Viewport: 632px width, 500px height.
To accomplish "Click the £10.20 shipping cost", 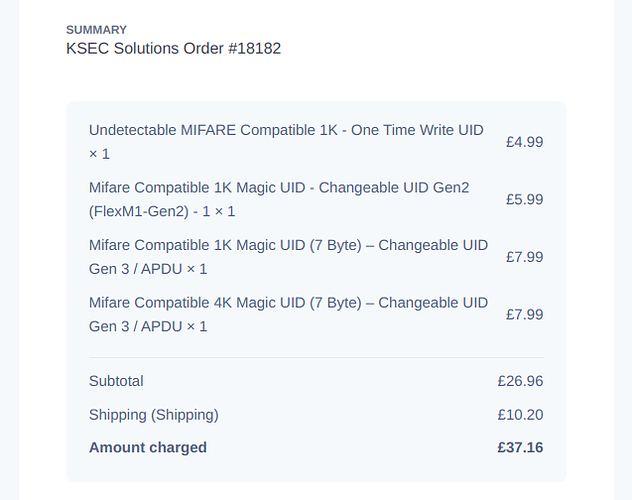I will 520,415.
